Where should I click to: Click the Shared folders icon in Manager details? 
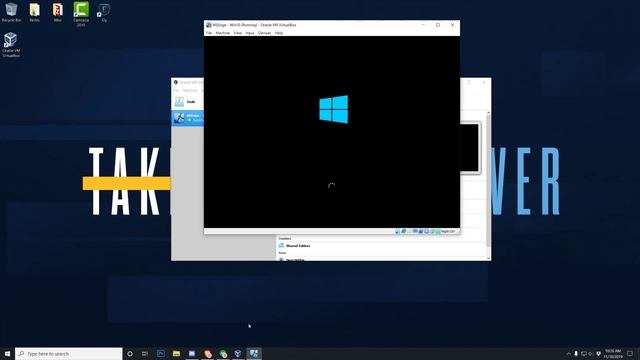pyautogui.click(x=281, y=246)
